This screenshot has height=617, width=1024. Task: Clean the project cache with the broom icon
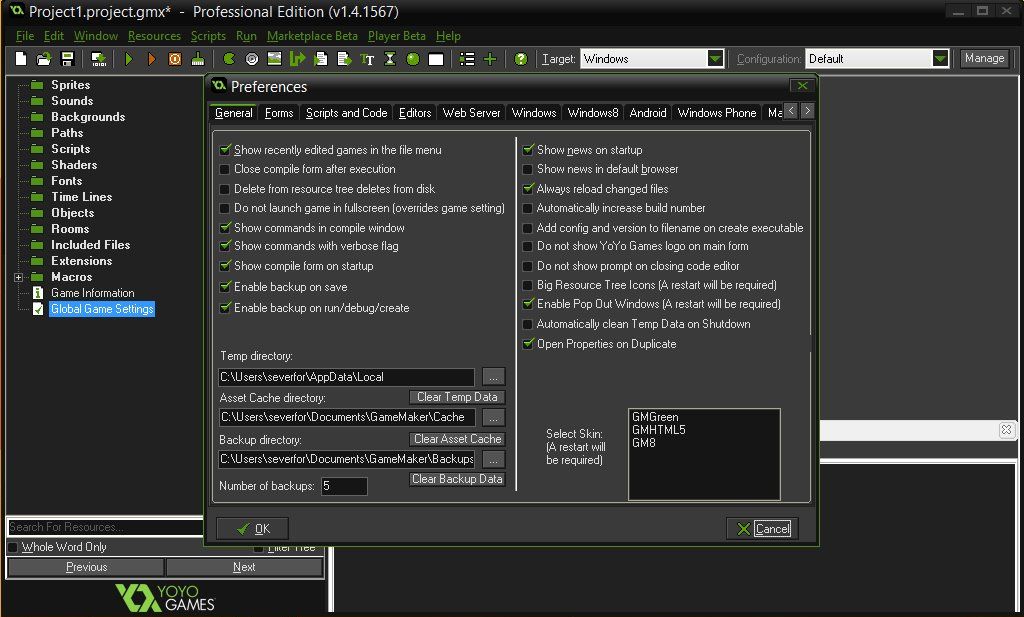[198, 59]
